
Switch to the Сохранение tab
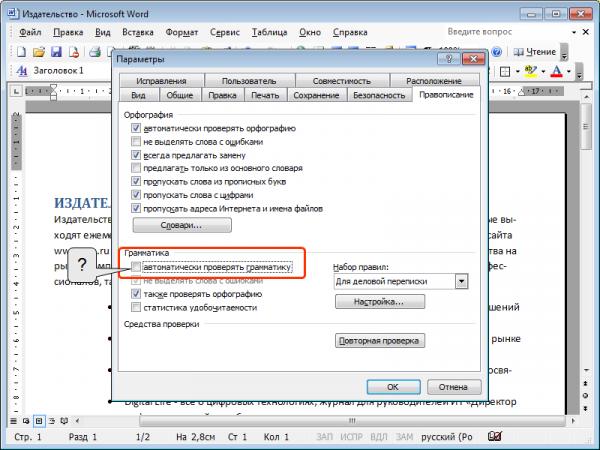pos(316,95)
